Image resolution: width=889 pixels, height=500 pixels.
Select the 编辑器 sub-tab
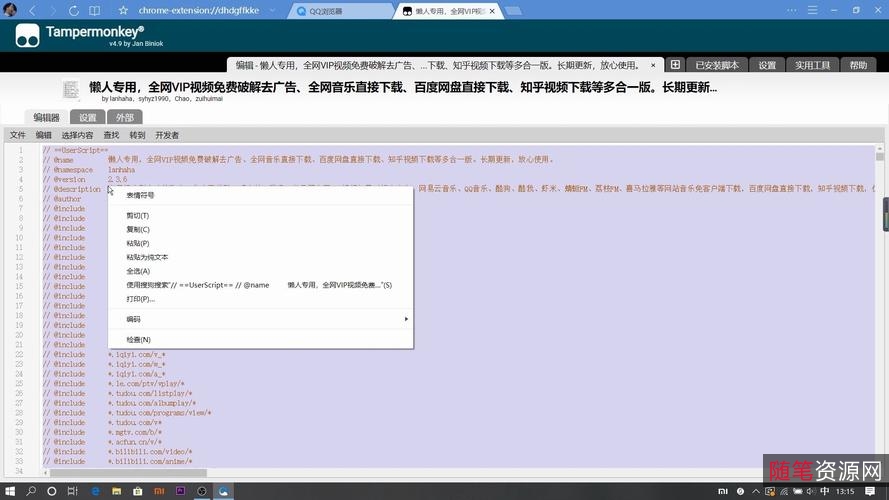pos(46,117)
